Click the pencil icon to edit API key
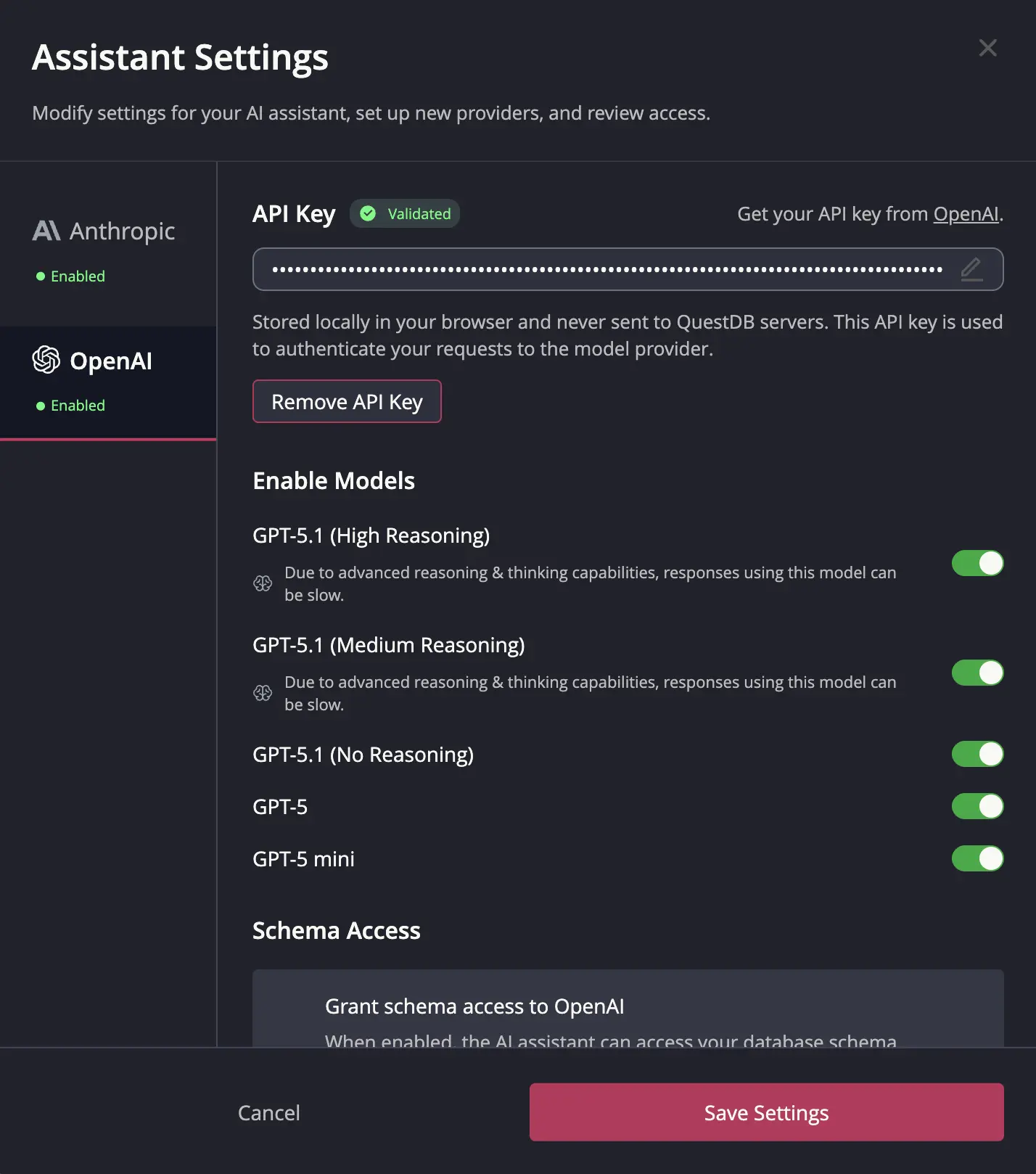Screen dimensions: 1036x1174 point(971,269)
